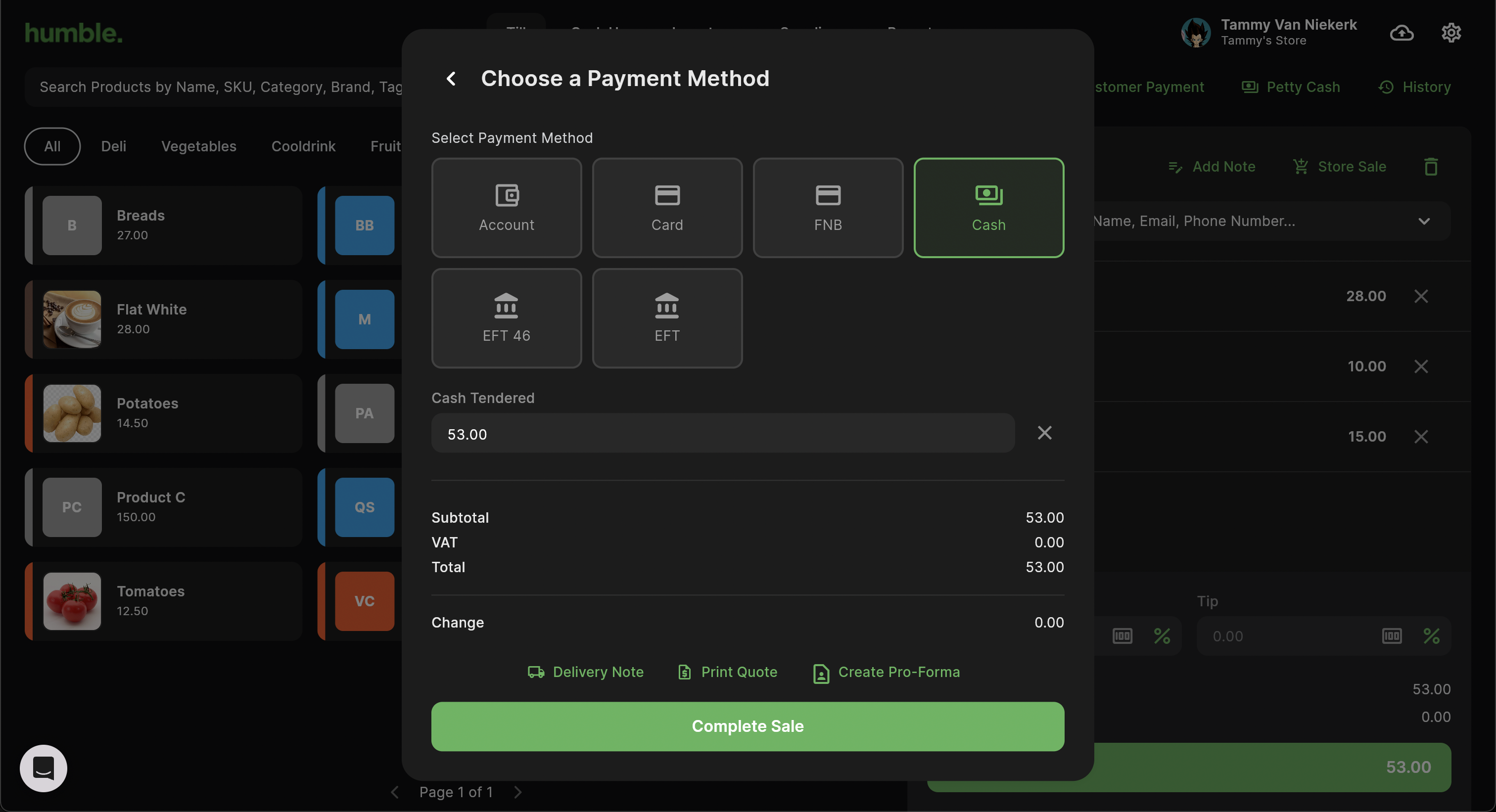Select EFT 46 payment method

507,318
